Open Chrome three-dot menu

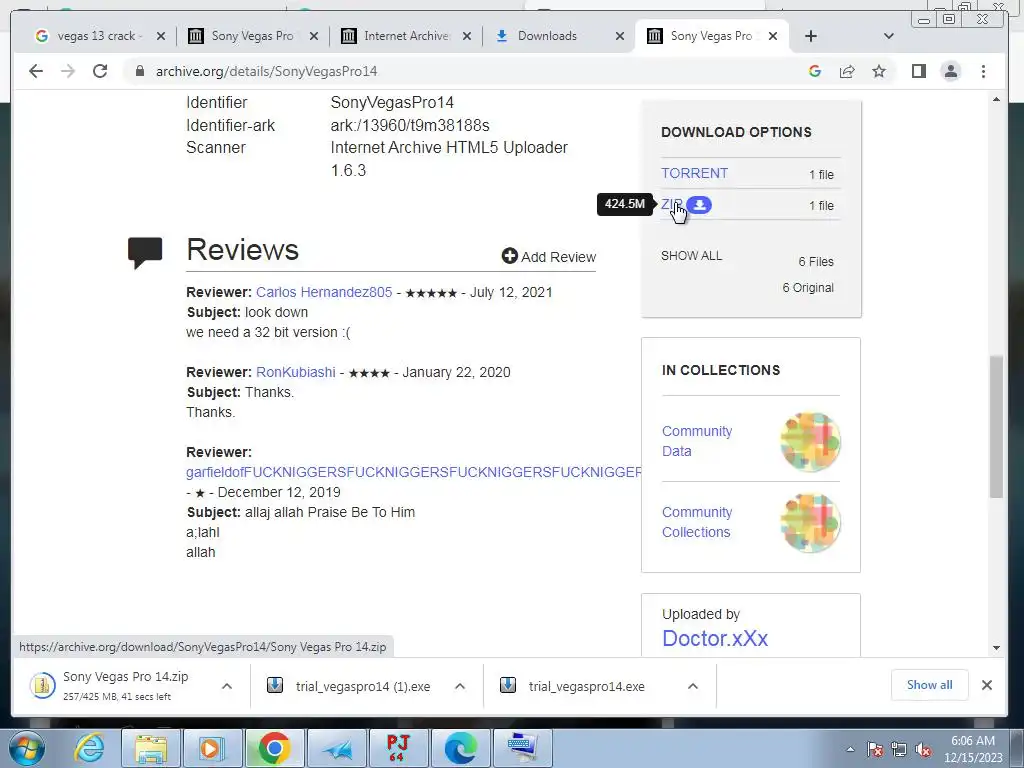(984, 71)
